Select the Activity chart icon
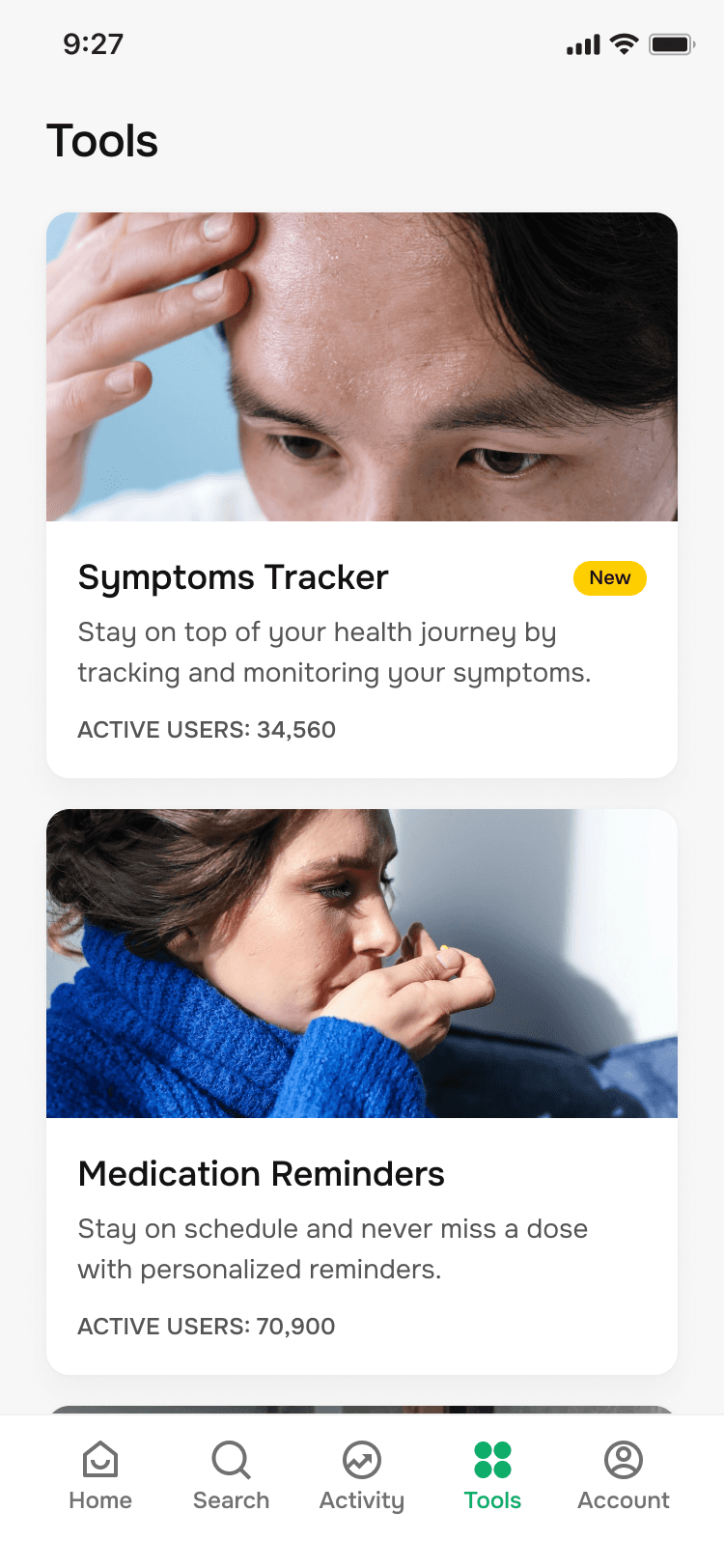The image size is (724, 1568). [x=362, y=1460]
